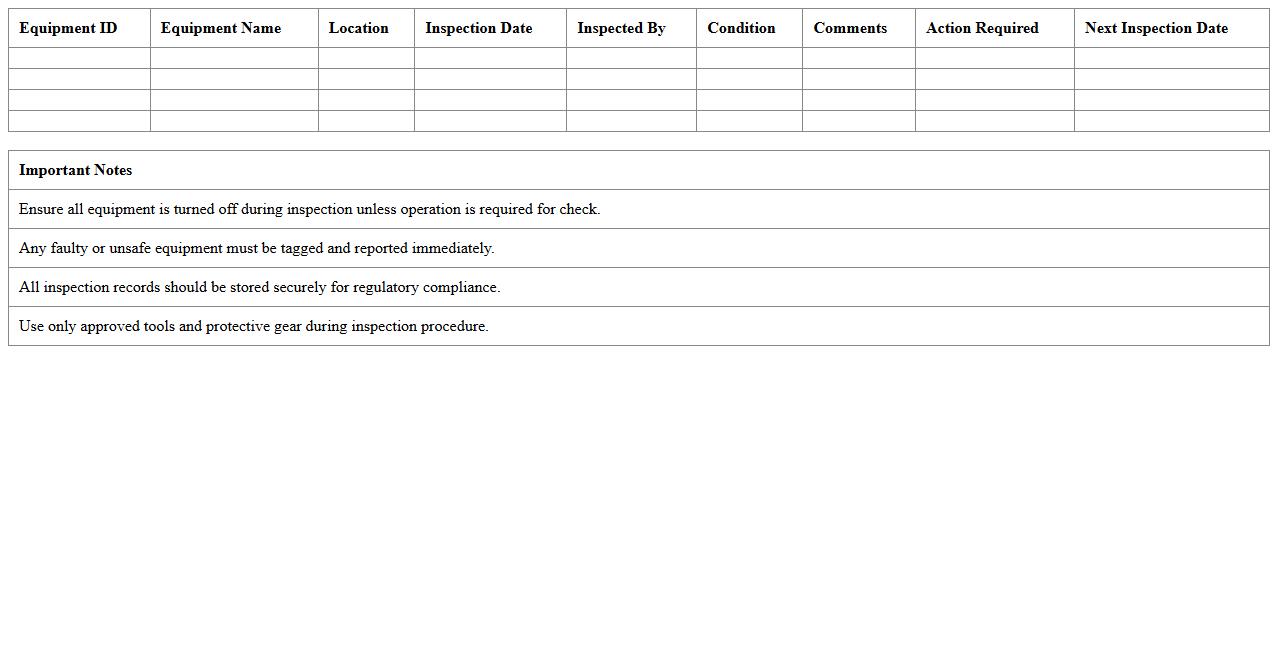
Task: Select the Inspected By column header
Action: [621, 28]
